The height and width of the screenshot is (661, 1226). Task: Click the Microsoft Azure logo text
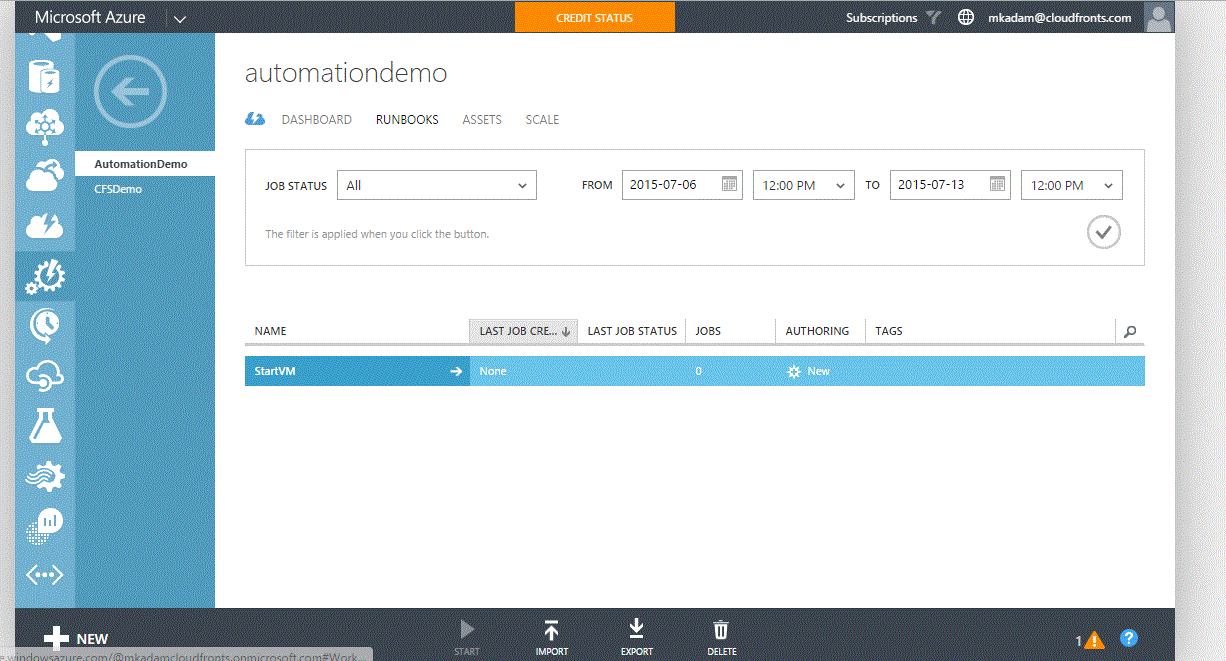pos(90,17)
